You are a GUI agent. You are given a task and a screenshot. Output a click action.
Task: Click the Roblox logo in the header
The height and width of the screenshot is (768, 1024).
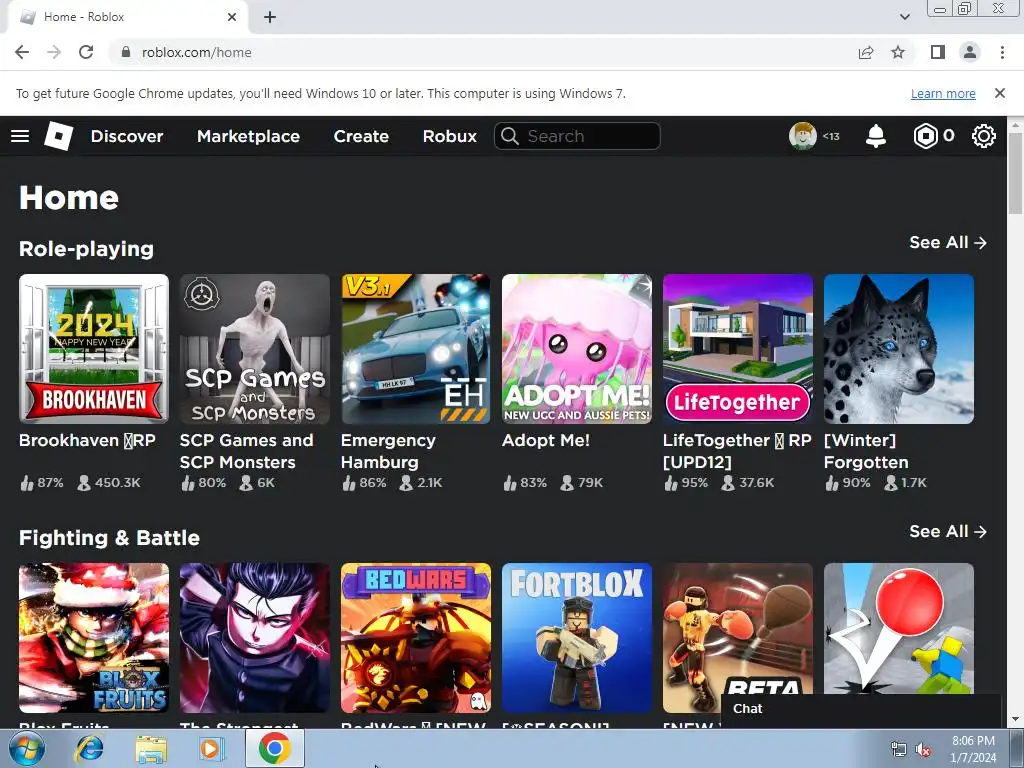(x=59, y=136)
